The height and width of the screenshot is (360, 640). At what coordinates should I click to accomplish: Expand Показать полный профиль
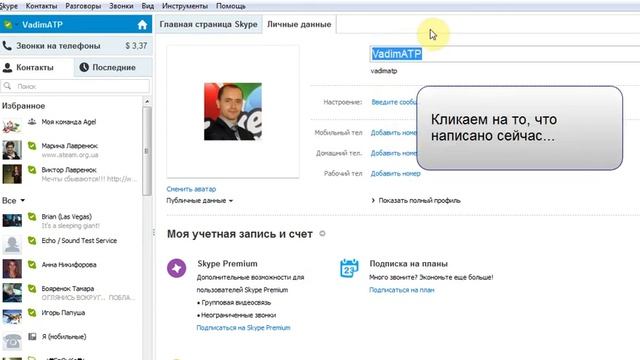pos(416,200)
